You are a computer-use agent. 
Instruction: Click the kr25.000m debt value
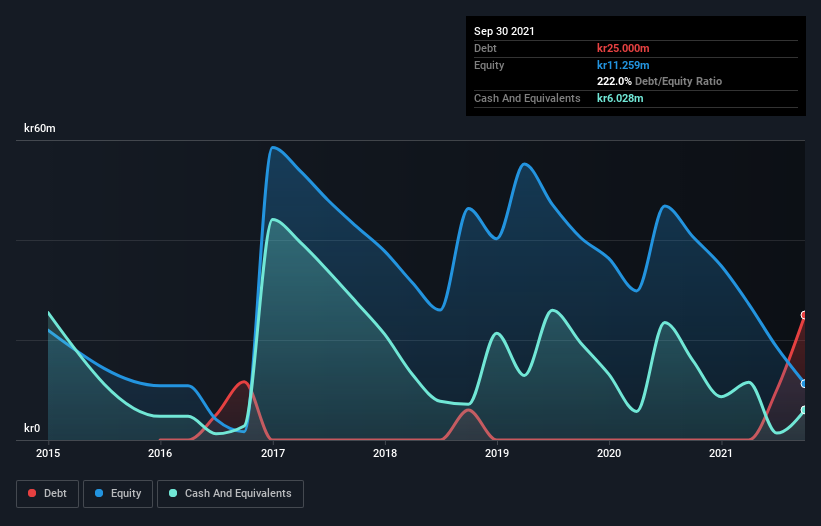pos(623,48)
